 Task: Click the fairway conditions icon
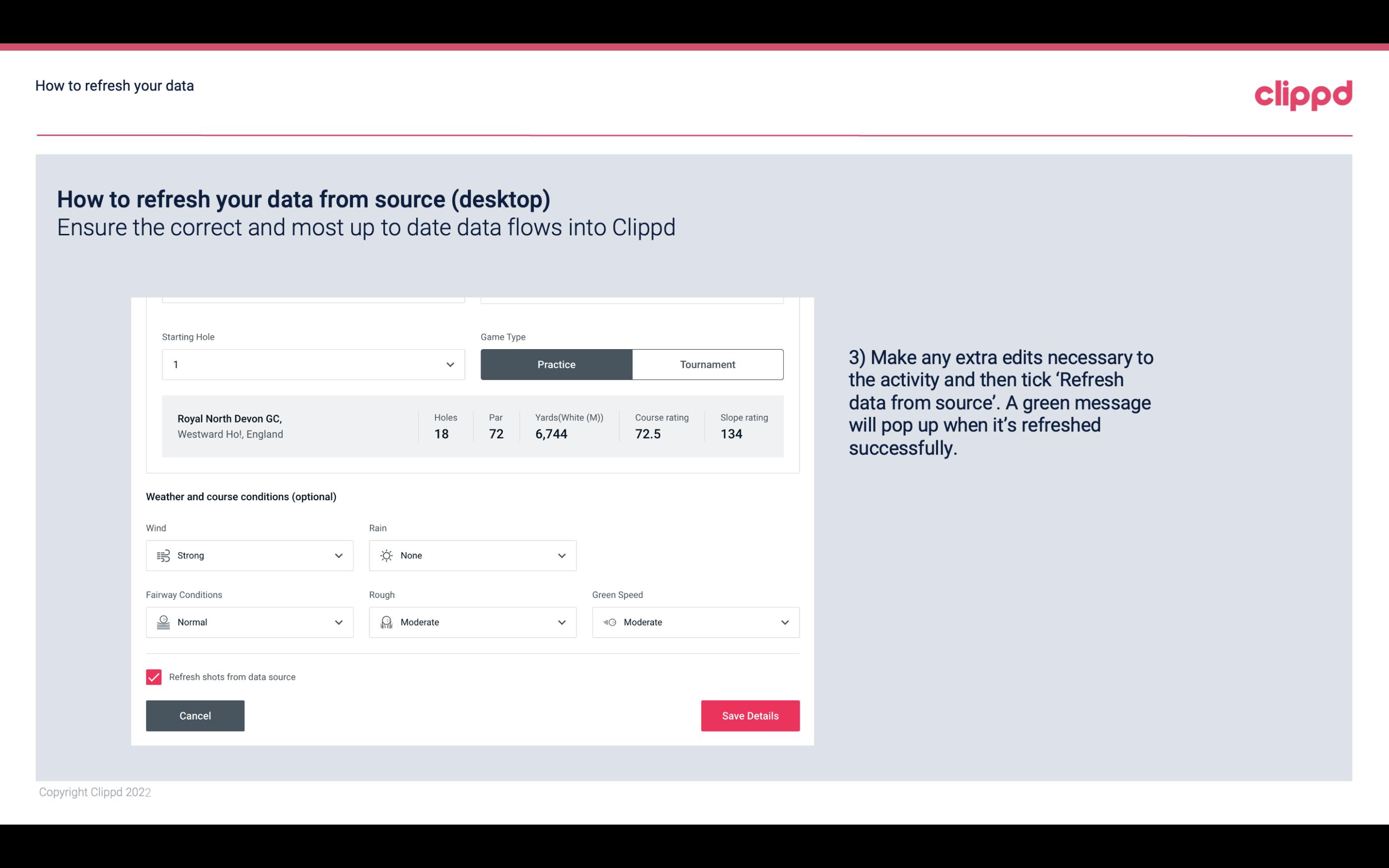(x=163, y=622)
